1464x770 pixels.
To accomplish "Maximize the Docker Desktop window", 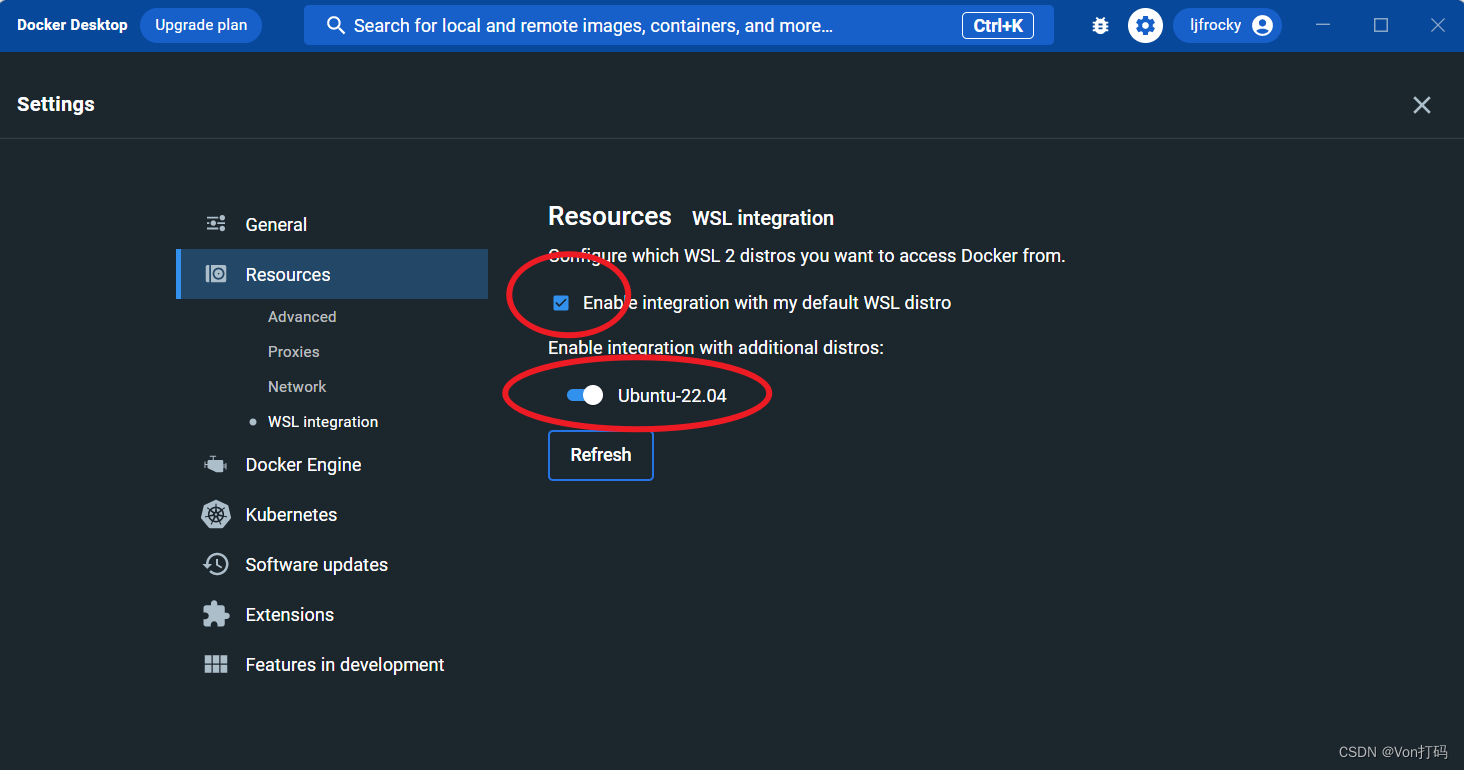I will pos(1381,26).
